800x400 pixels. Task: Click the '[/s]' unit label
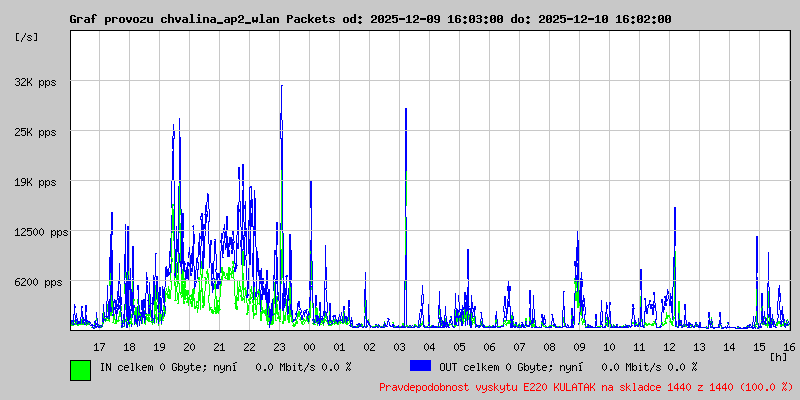(x=27, y=37)
